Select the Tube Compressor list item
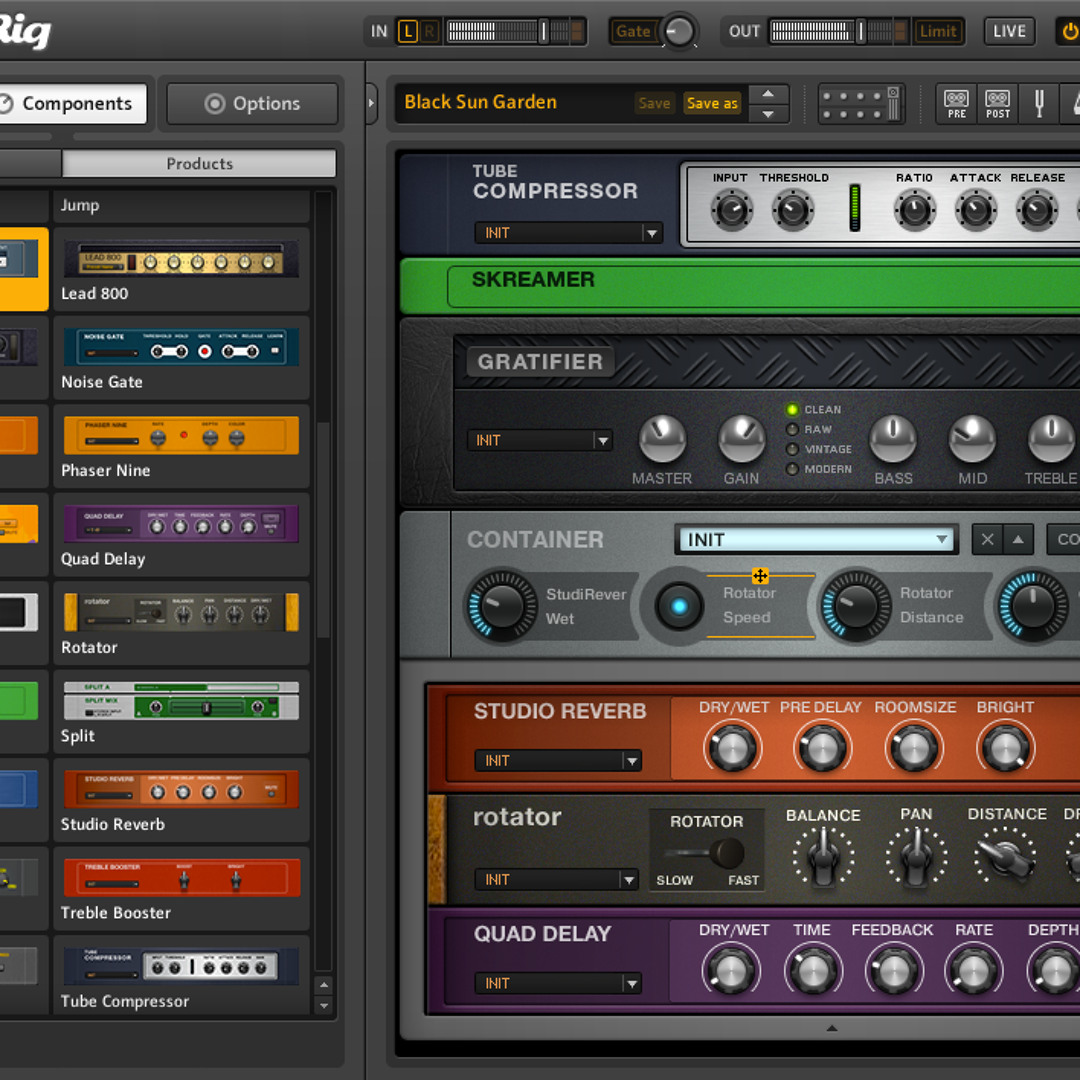The height and width of the screenshot is (1080, 1080). point(181,975)
